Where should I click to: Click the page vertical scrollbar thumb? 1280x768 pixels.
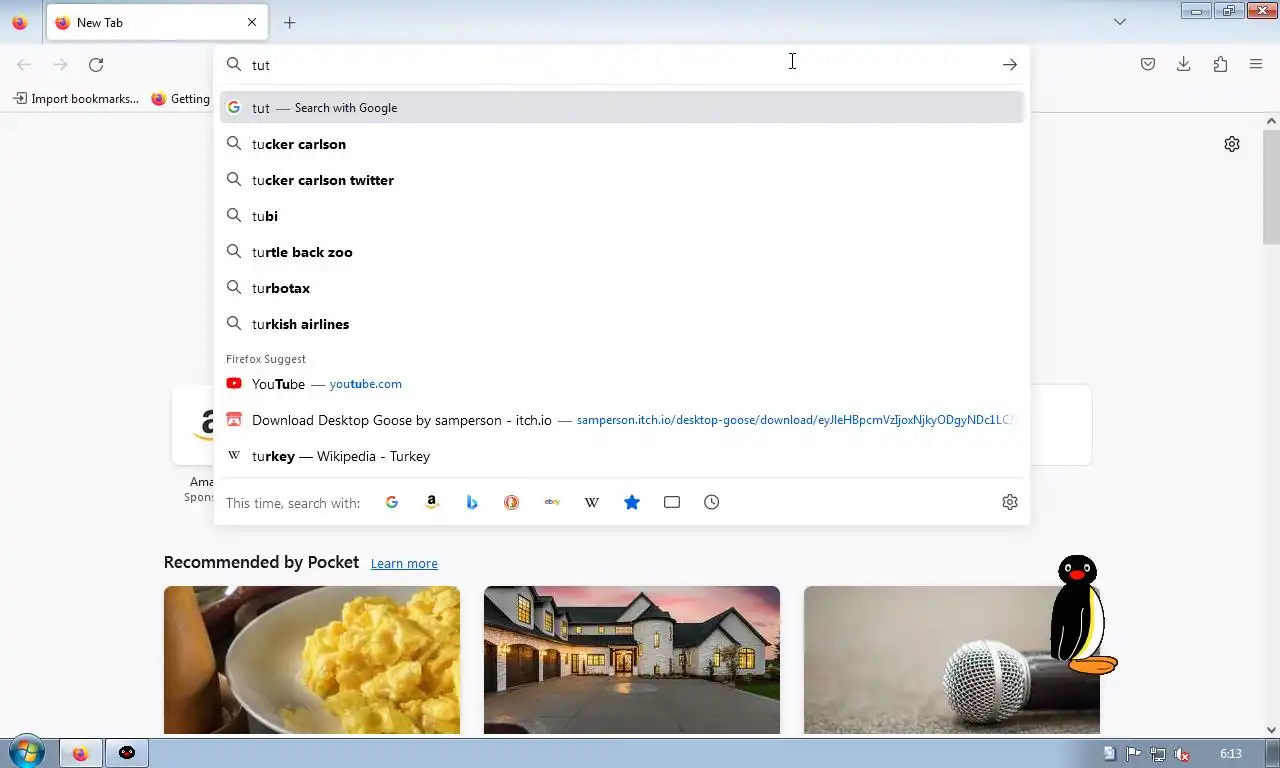tap(1271, 186)
